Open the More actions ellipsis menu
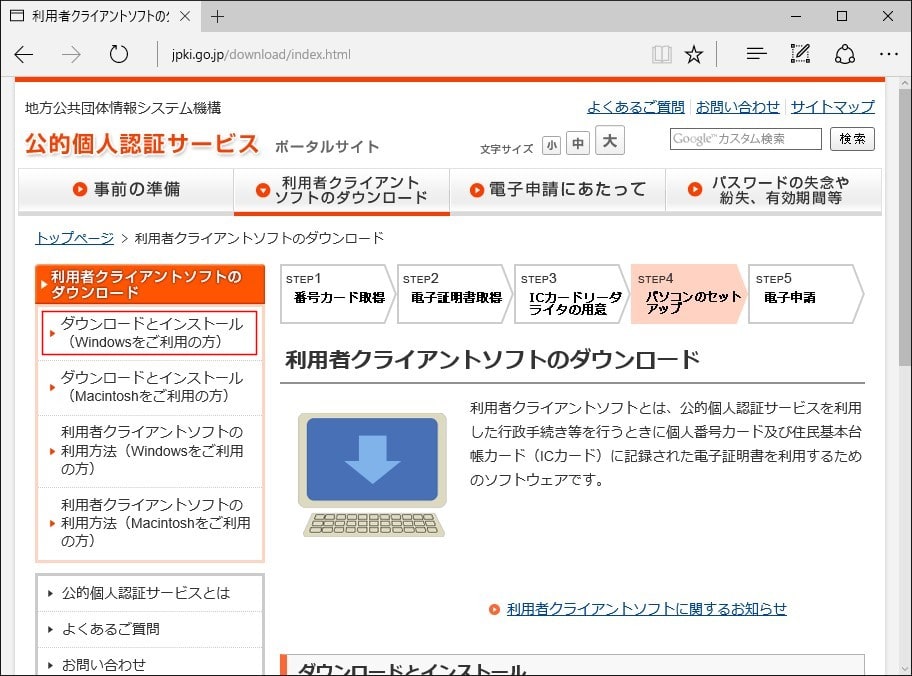This screenshot has height=676, width=912. point(888,54)
